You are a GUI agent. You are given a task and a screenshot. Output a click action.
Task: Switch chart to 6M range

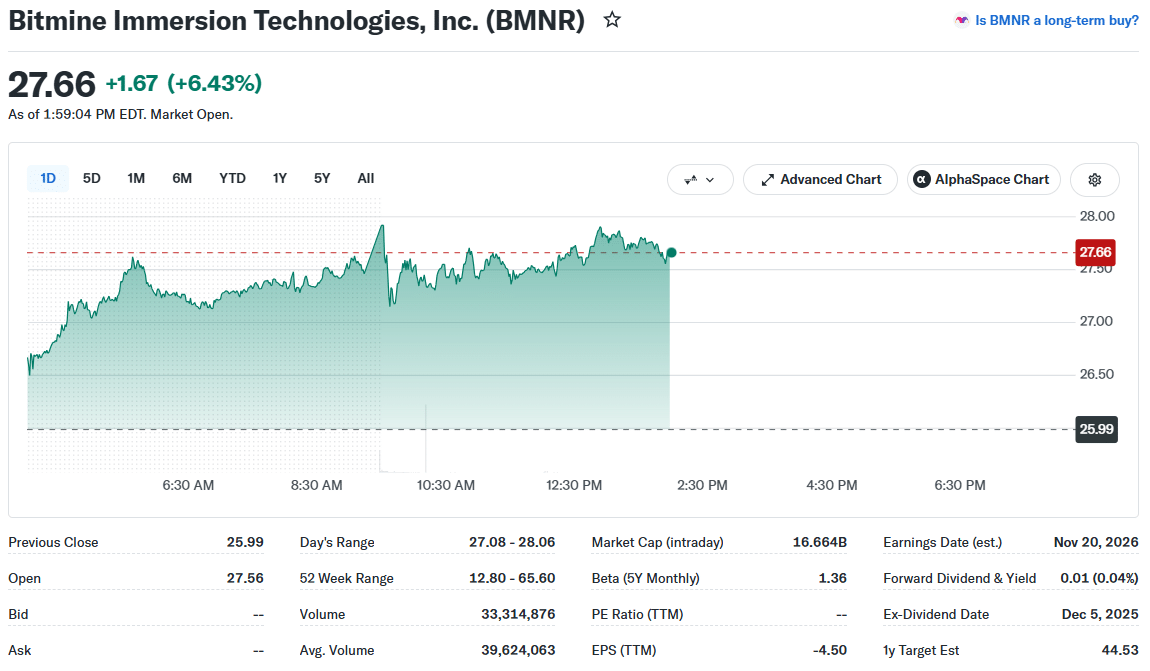point(182,178)
